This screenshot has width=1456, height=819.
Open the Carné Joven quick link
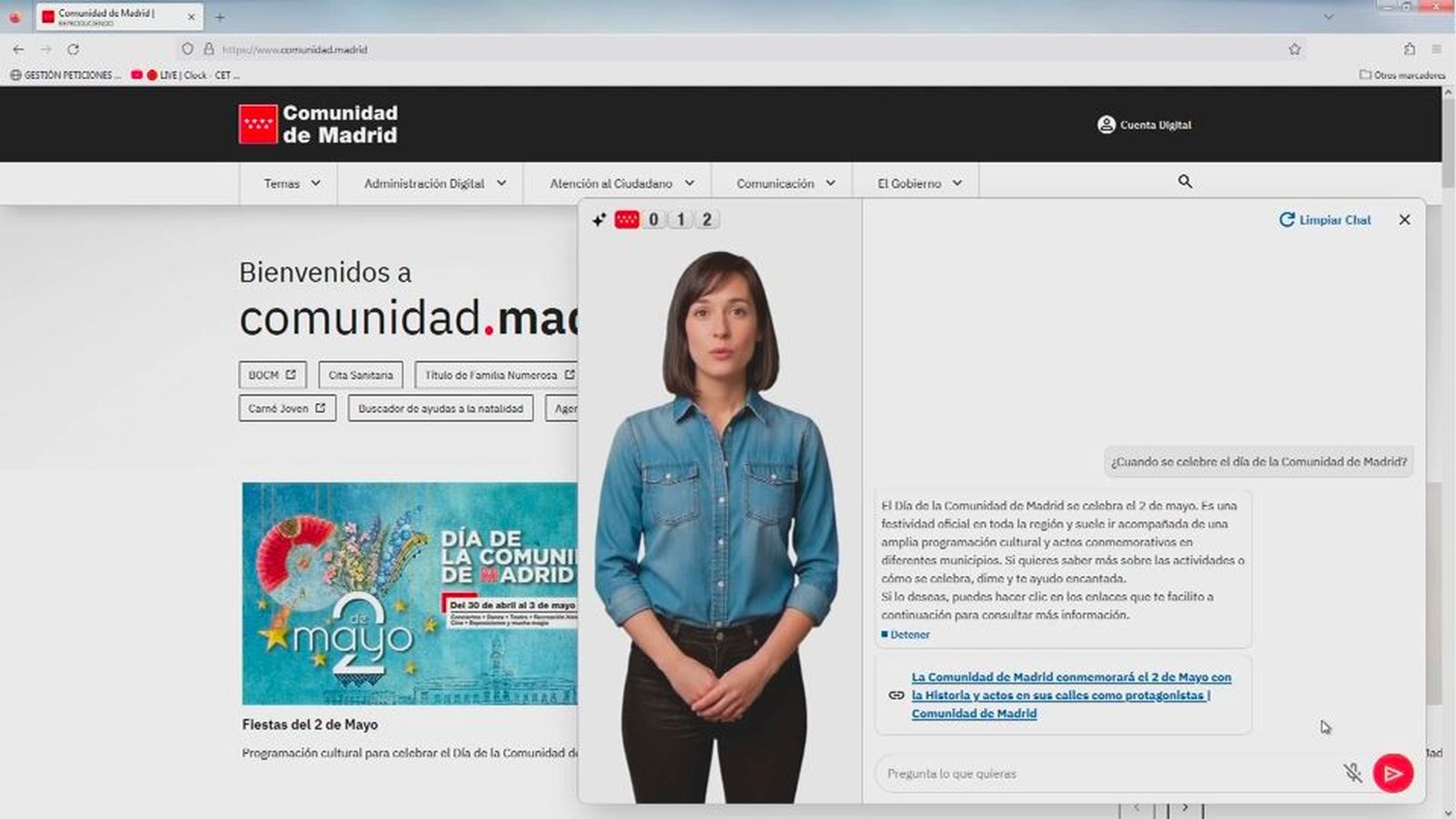(287, 409)
